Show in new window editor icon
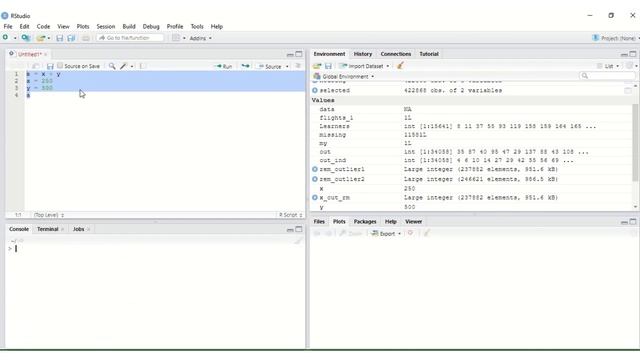The height and width of the screenshot is (360, 640). [x=36, y=66]
